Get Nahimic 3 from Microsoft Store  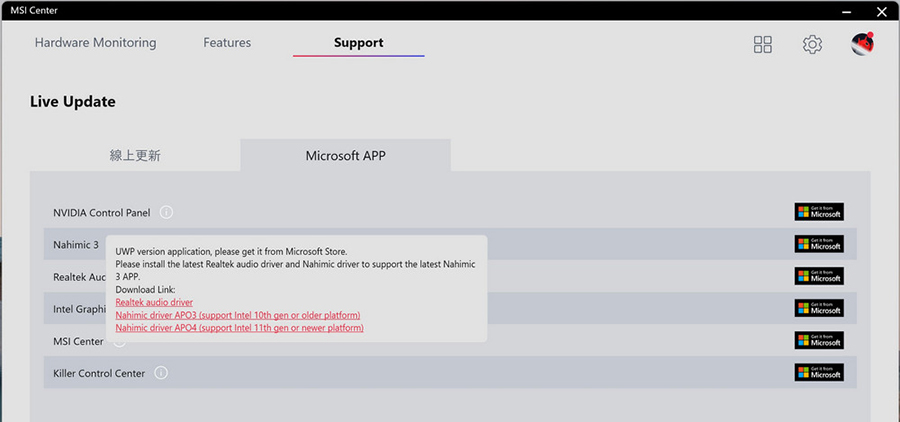pos(819,244)
